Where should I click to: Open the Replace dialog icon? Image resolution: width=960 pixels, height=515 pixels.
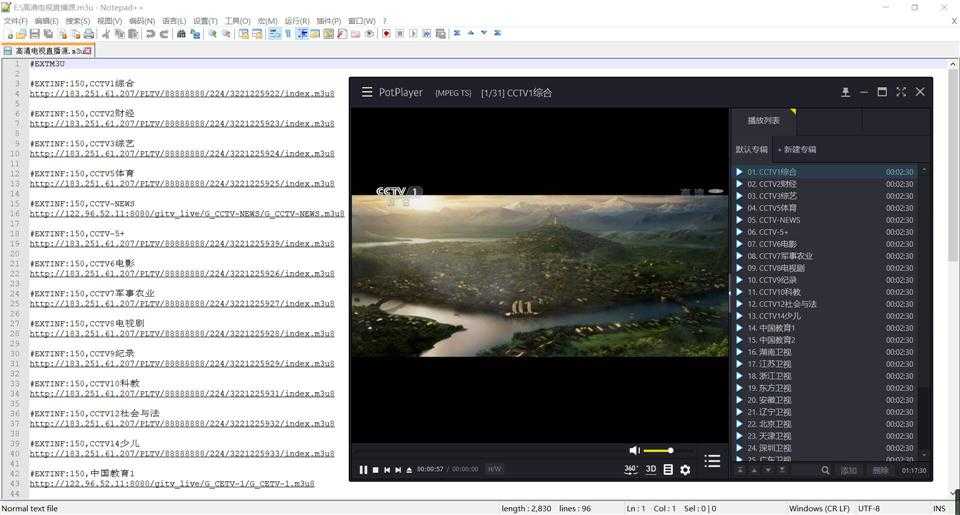click(x=195, y=34)
